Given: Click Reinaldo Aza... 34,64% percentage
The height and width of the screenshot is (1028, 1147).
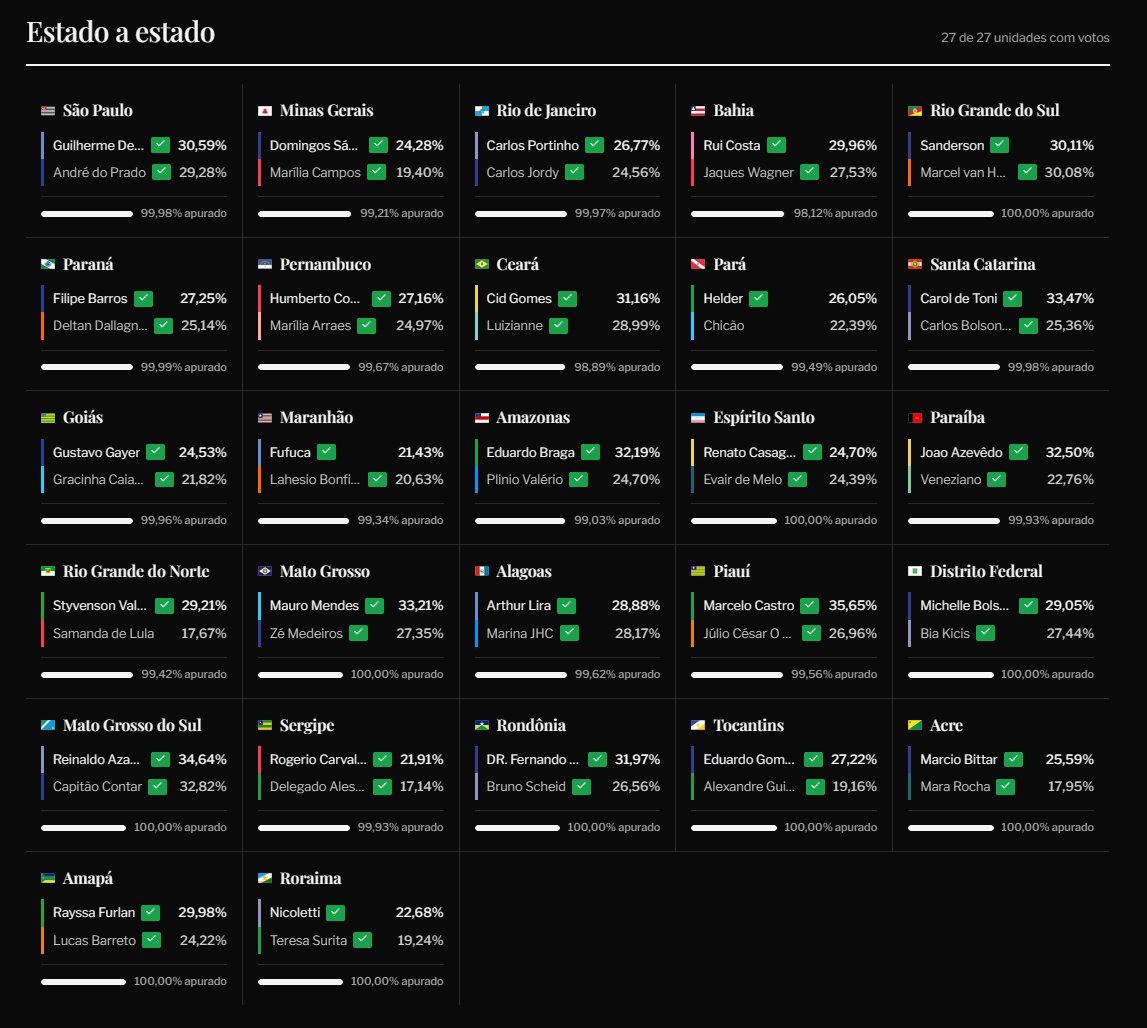Looking at the screenshot, I should [x=202, y=759].
